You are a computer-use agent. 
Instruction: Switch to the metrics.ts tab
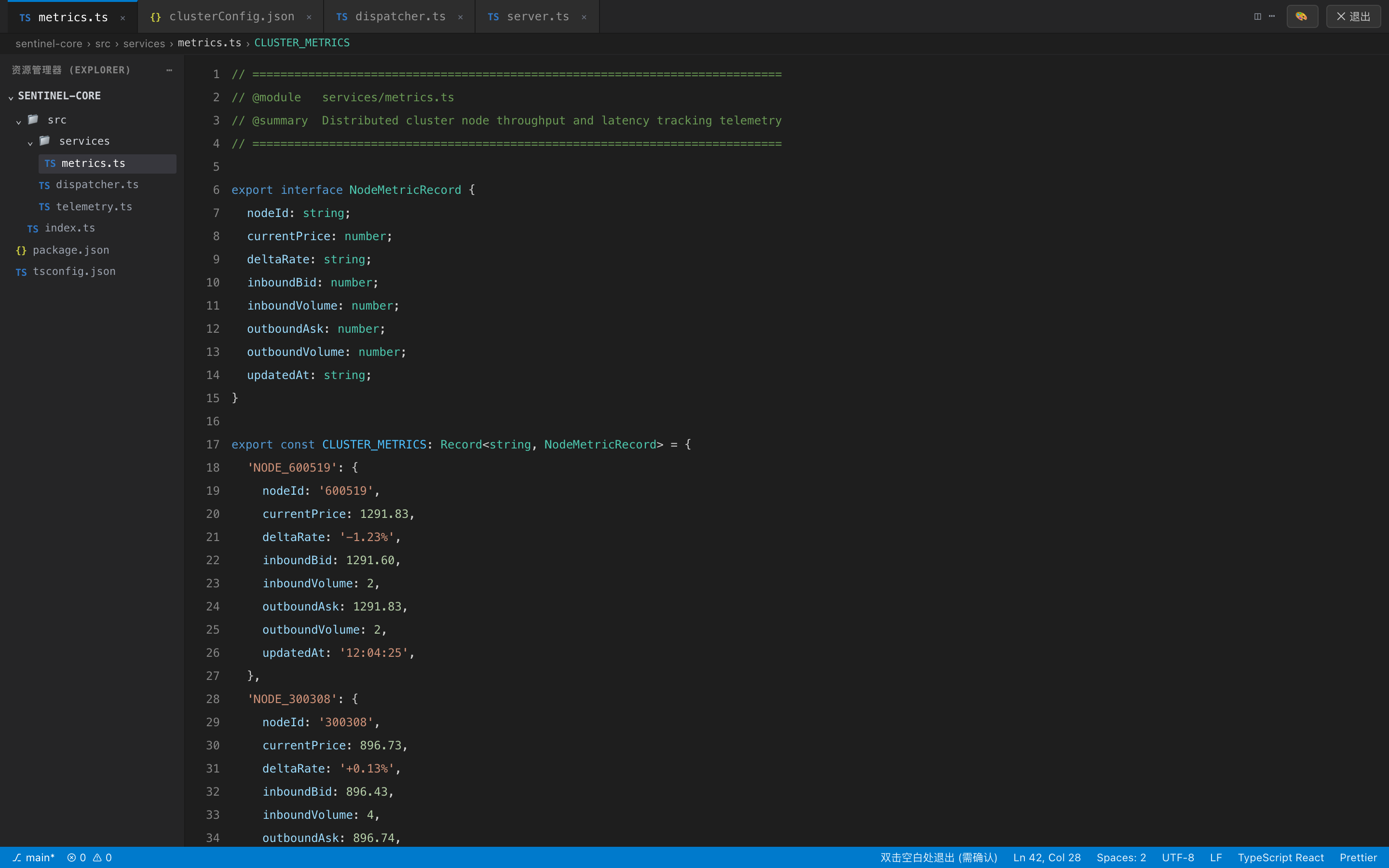(72, 17)
